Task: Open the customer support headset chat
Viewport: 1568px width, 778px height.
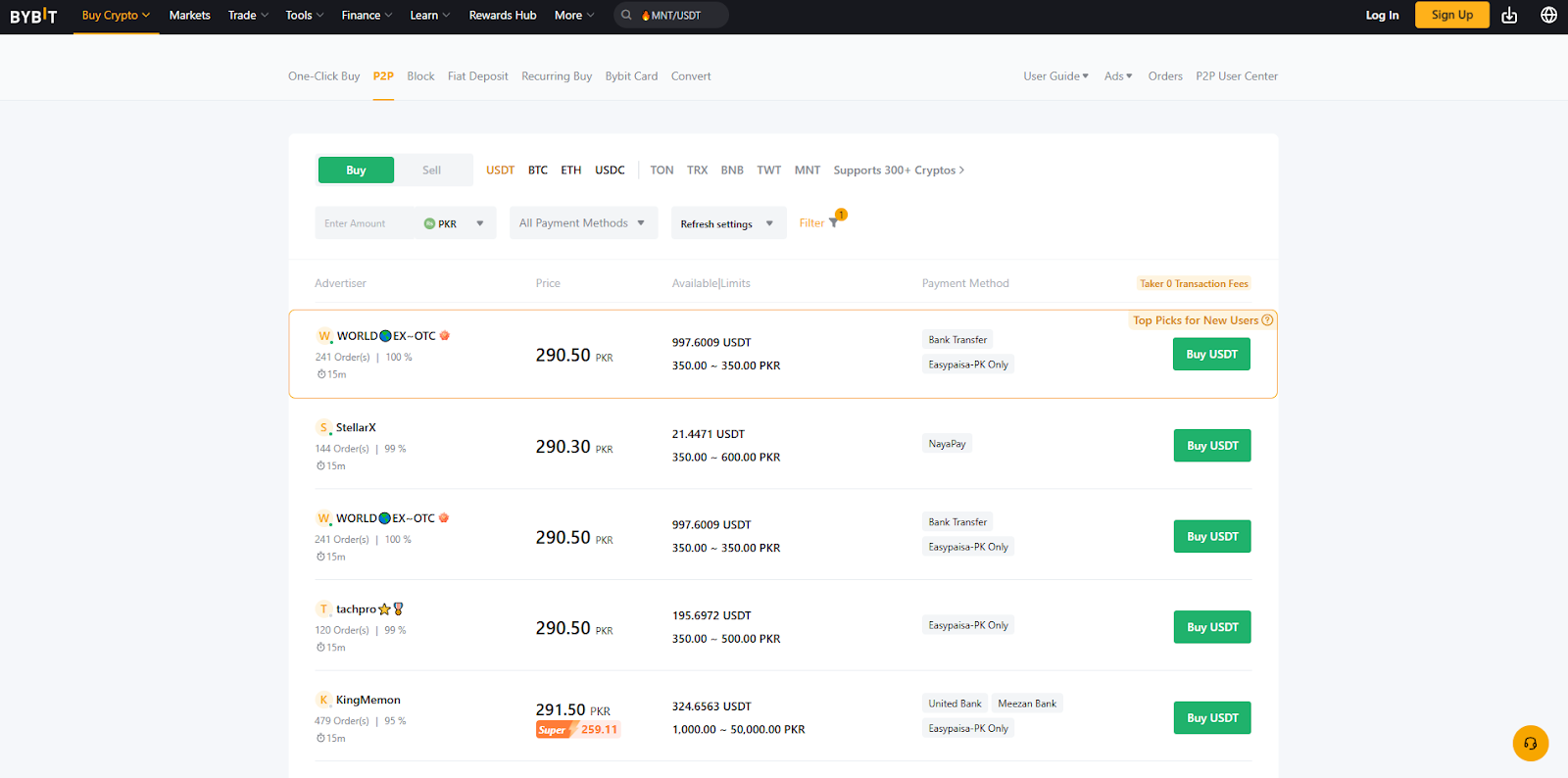Action: click(1530, 743)
